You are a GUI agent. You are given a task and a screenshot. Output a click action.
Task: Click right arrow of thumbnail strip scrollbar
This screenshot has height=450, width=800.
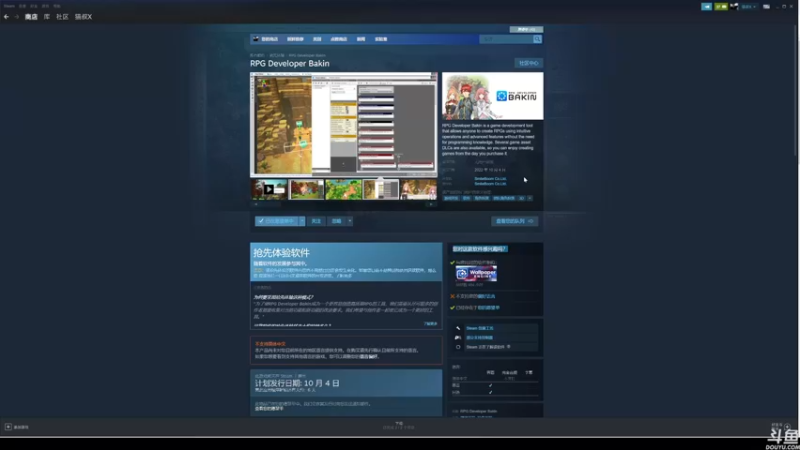pos(432,204)
